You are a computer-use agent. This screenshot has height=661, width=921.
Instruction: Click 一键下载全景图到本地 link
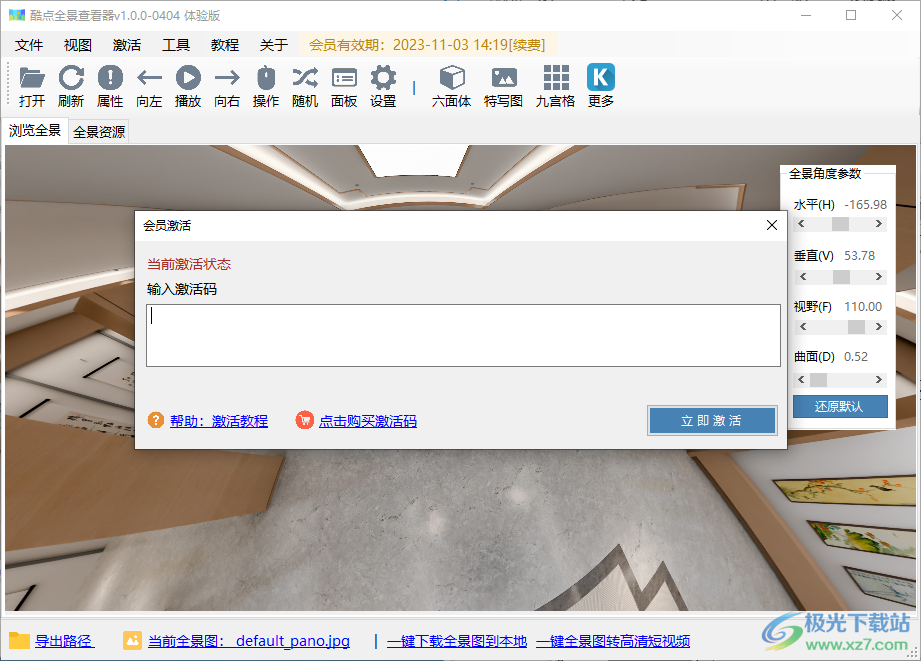pos(457,641)
